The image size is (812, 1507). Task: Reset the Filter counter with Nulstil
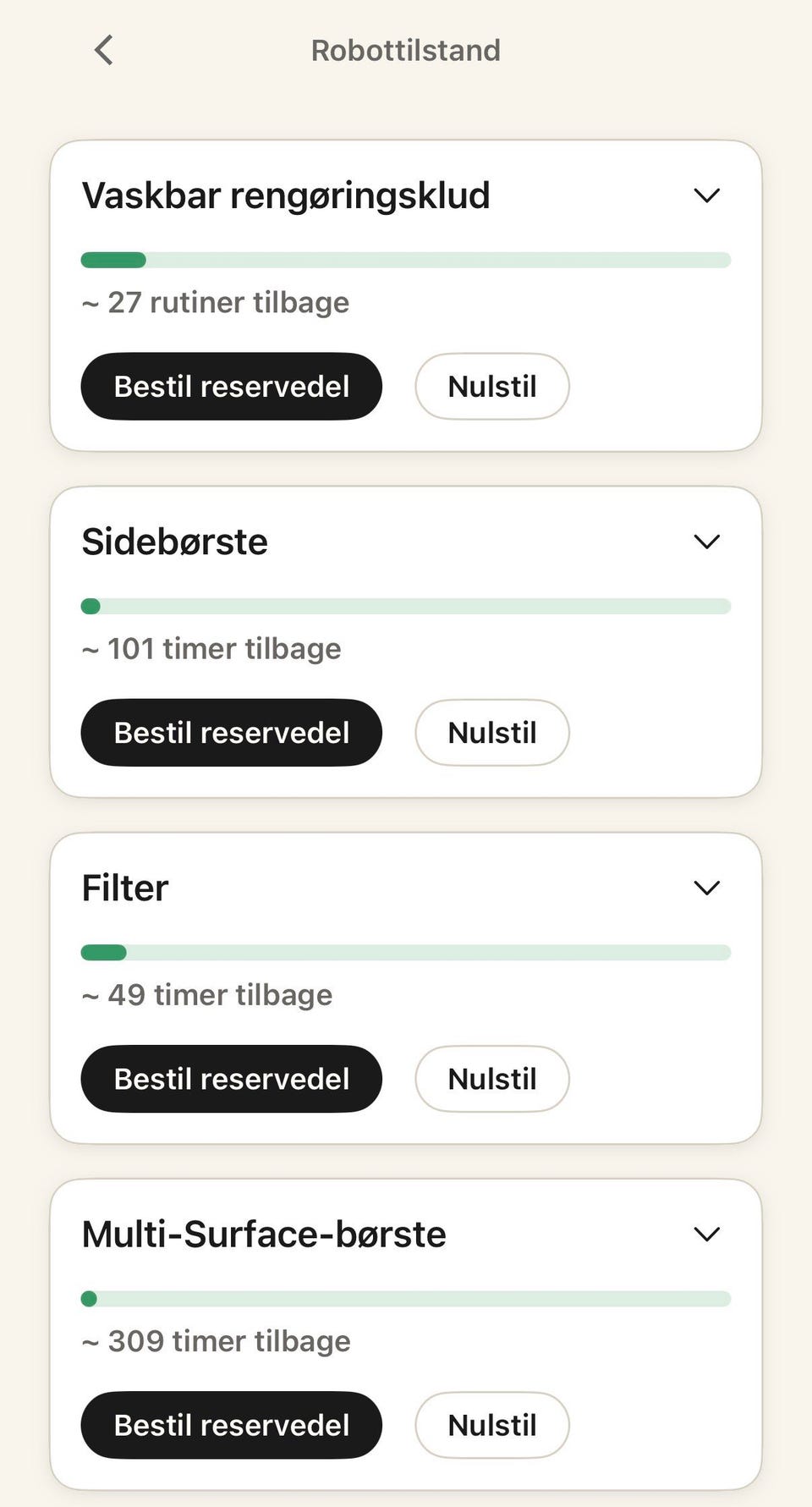click(x=492, y=1079)
